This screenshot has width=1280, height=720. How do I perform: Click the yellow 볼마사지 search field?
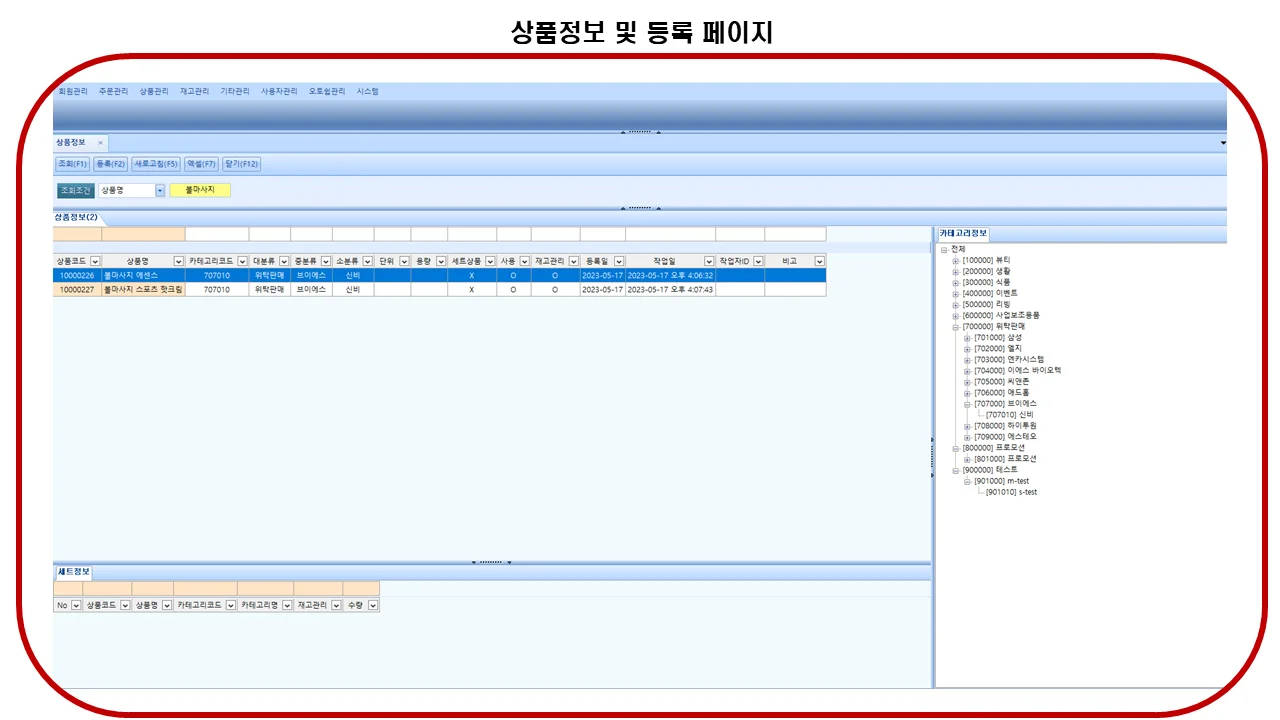[200, 190]
